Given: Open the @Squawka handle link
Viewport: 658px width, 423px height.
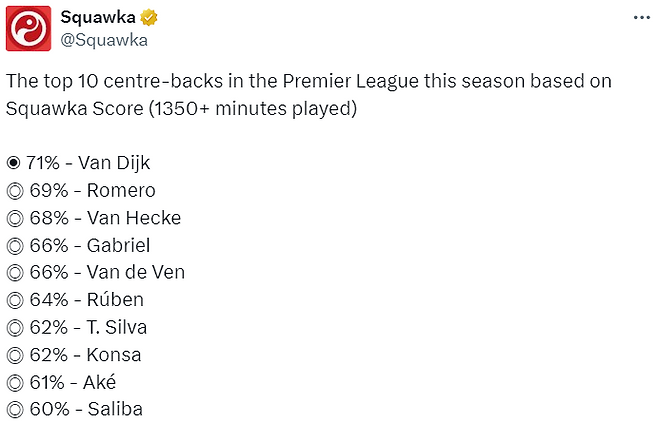Looking at the screenshot, I should click(x=104, y=40).
